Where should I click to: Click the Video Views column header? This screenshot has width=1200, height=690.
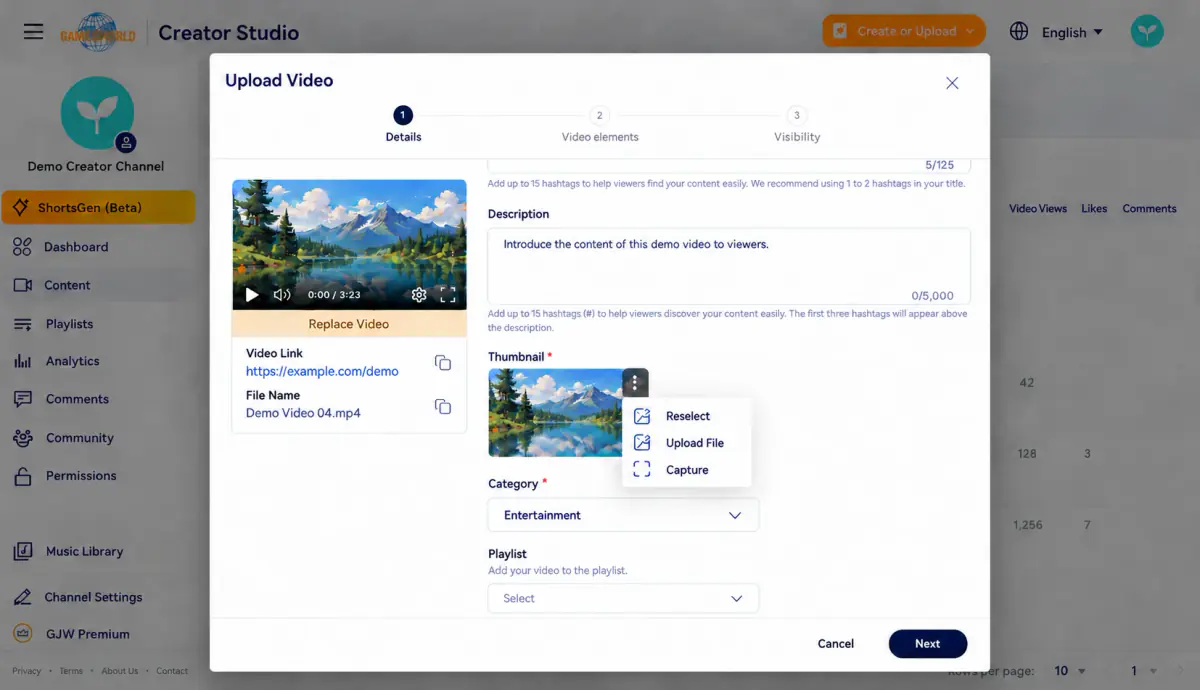(1037, 209)
